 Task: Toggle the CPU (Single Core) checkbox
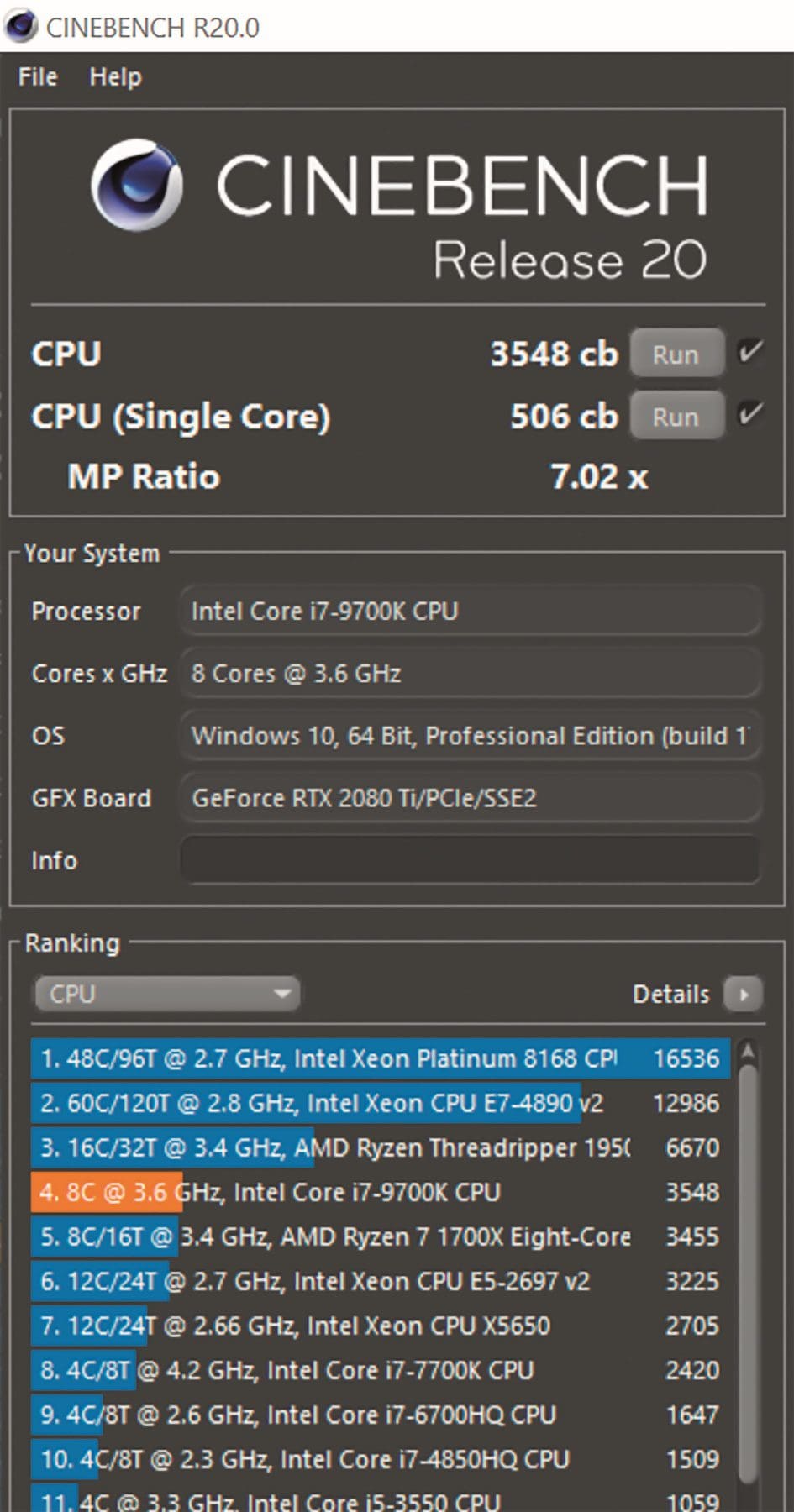(750, 413)
